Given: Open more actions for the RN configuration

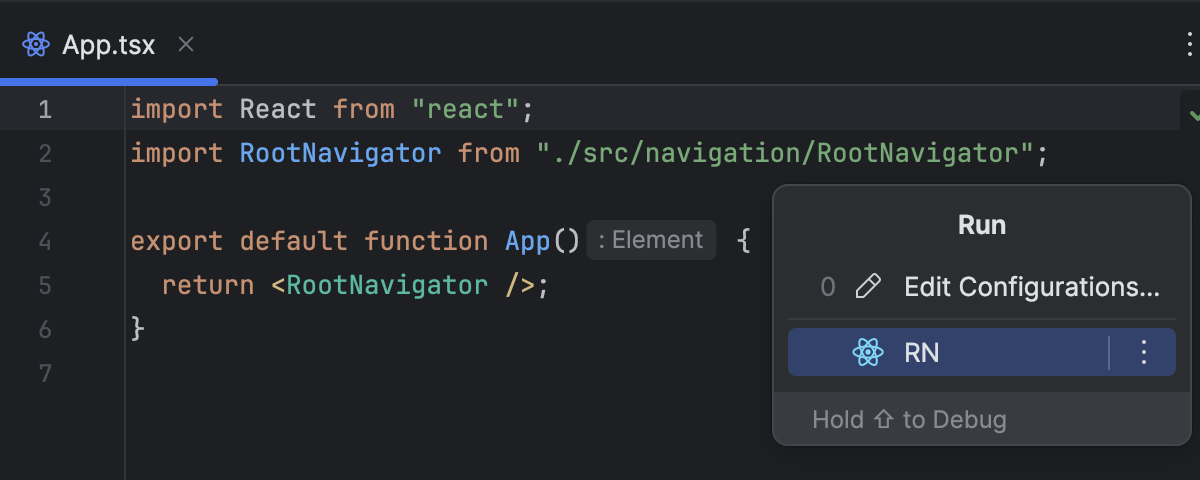Looking at the screenshot, I should (x=1144, y=352).
